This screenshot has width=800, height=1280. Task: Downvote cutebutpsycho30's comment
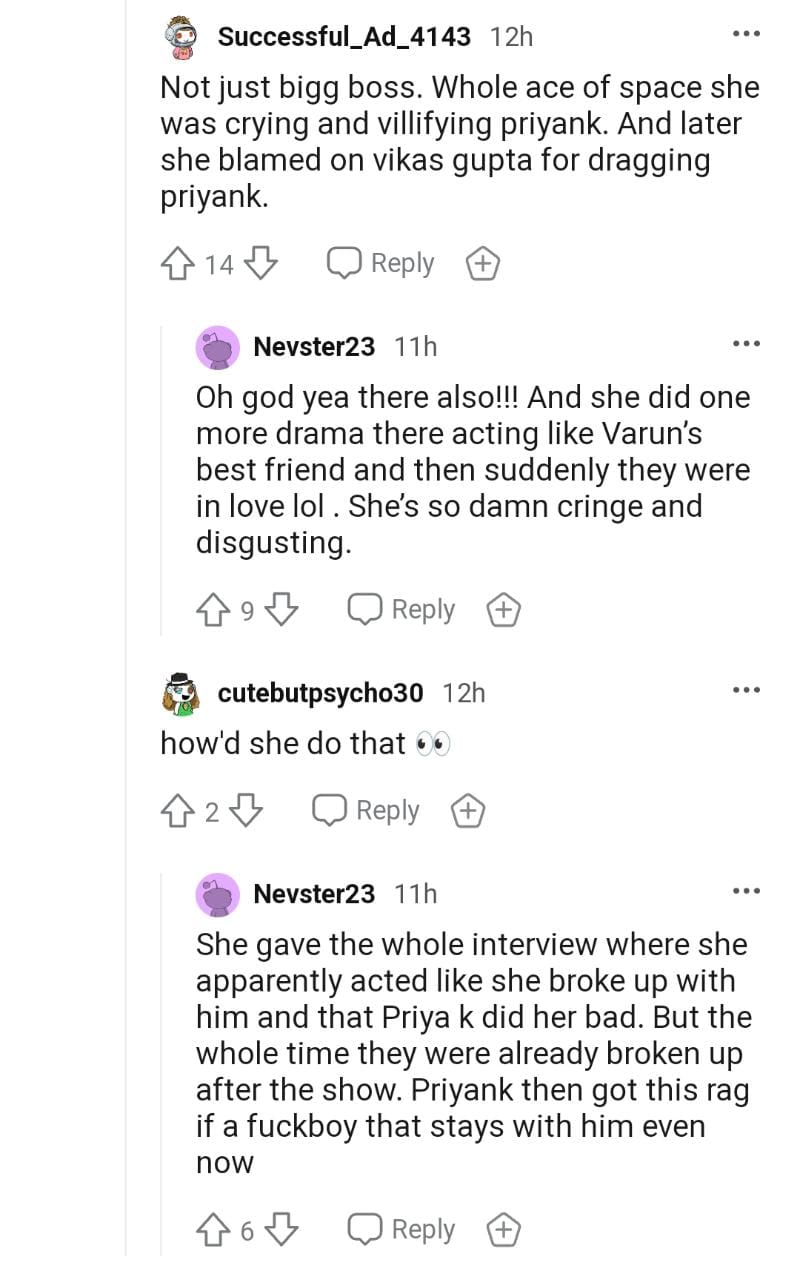coord(248,811)
